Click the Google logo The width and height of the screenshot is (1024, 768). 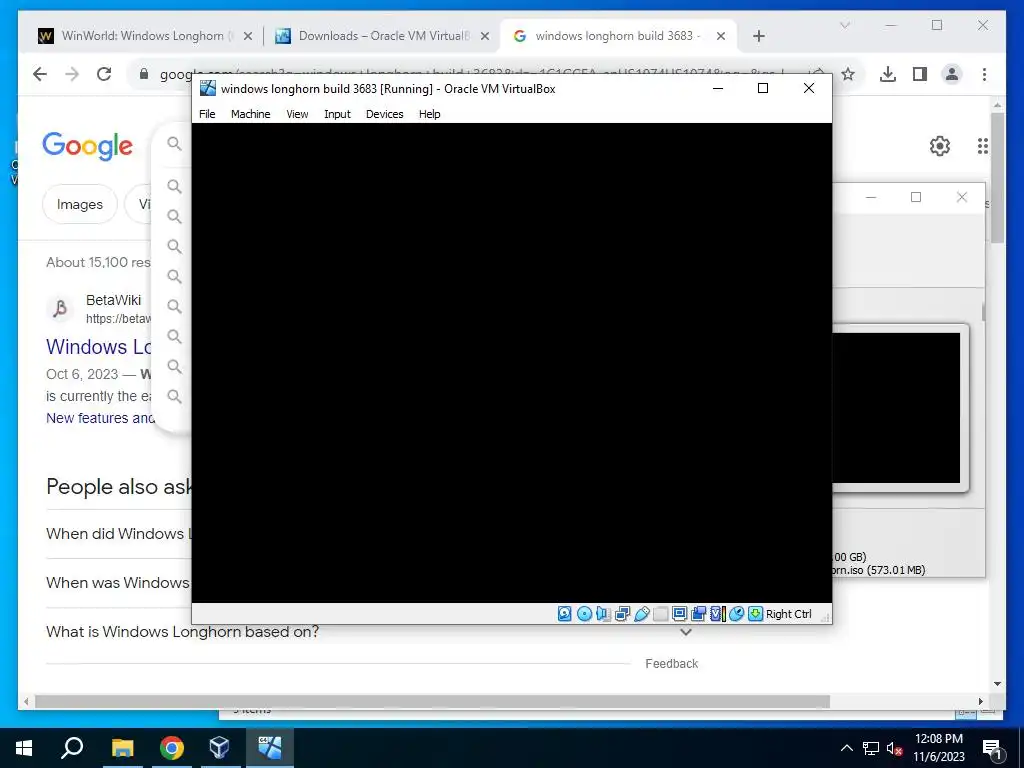click(88, 146)
